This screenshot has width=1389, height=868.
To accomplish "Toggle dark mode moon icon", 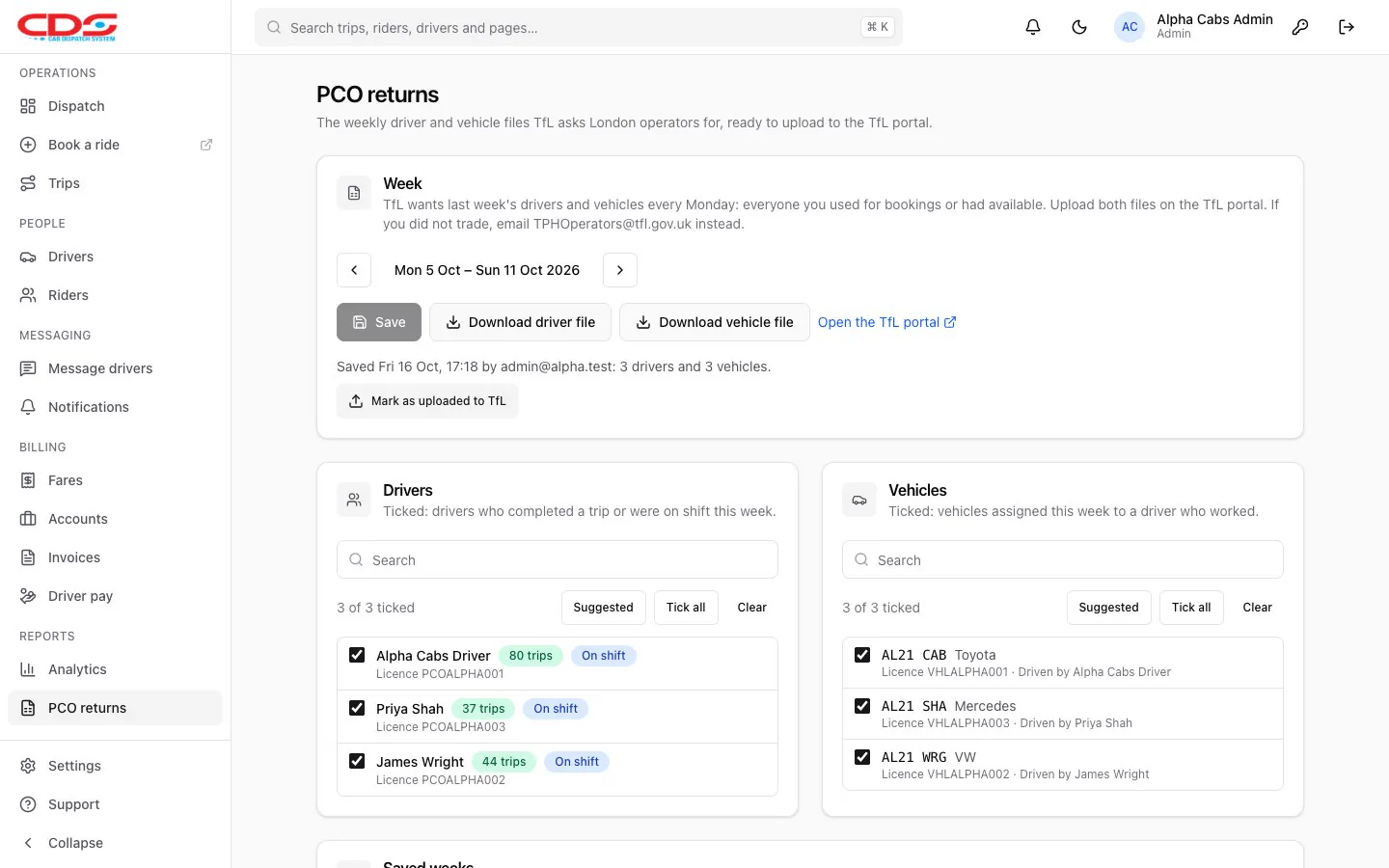I will pos(1079,27).
